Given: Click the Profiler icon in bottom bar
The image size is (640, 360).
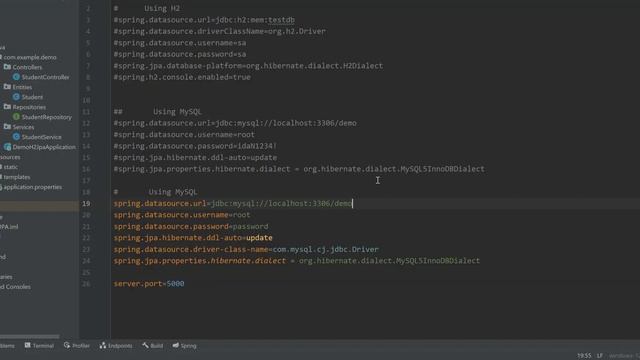Looking at the screenshot, I should pos(67,345).
